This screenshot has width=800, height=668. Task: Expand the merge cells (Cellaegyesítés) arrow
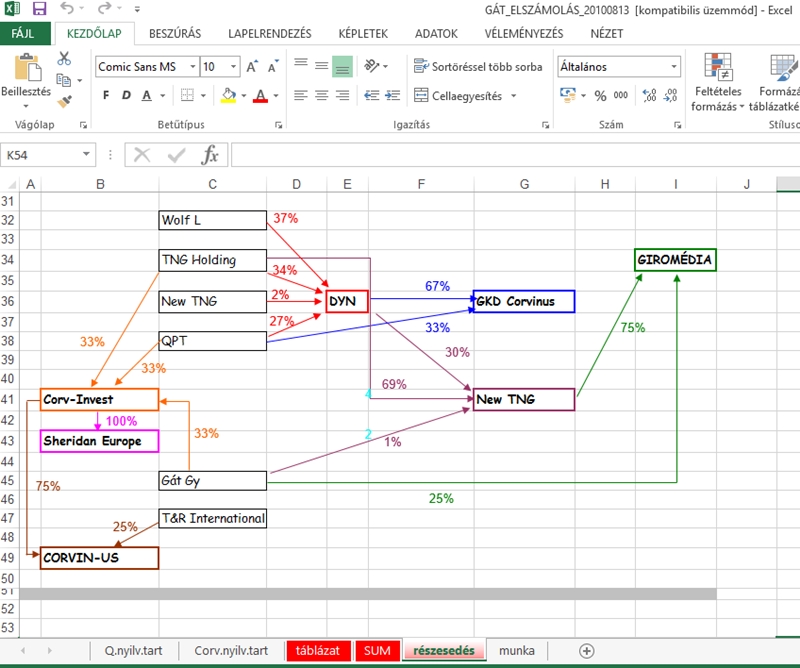[x=514, y=95]
